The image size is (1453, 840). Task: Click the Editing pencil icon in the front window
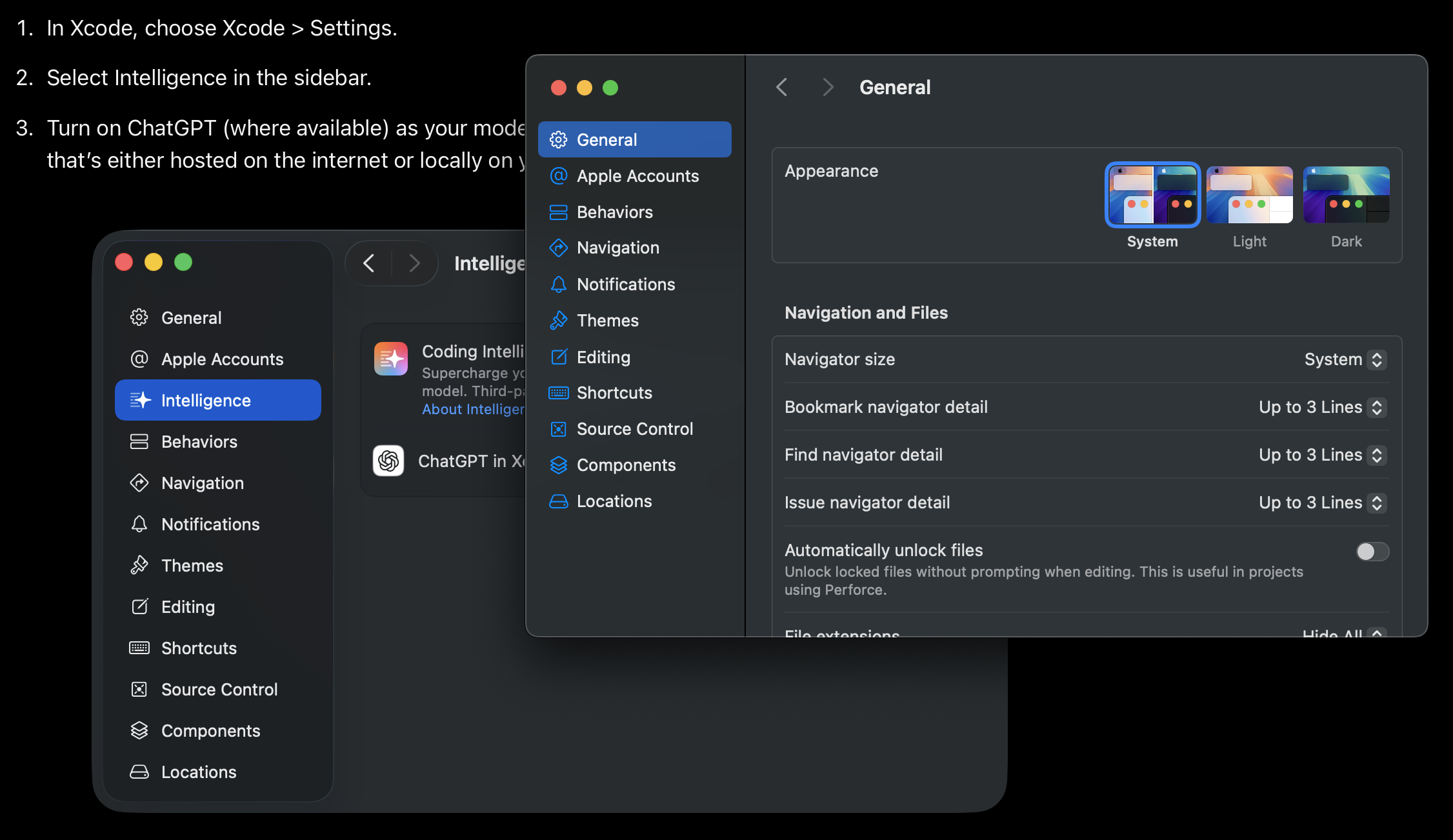coord(558,357)
